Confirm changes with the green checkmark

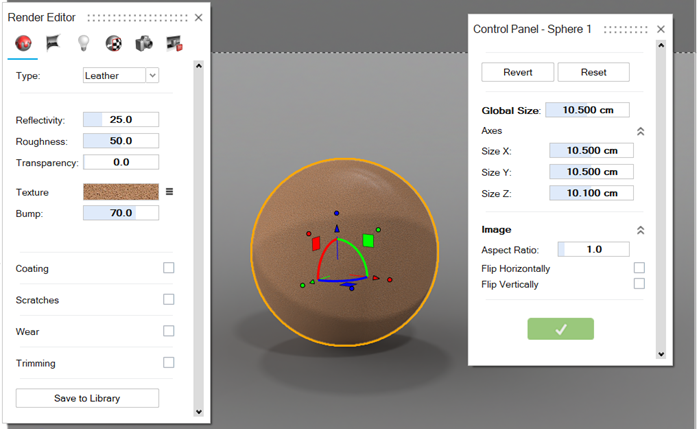coord(560,329)
